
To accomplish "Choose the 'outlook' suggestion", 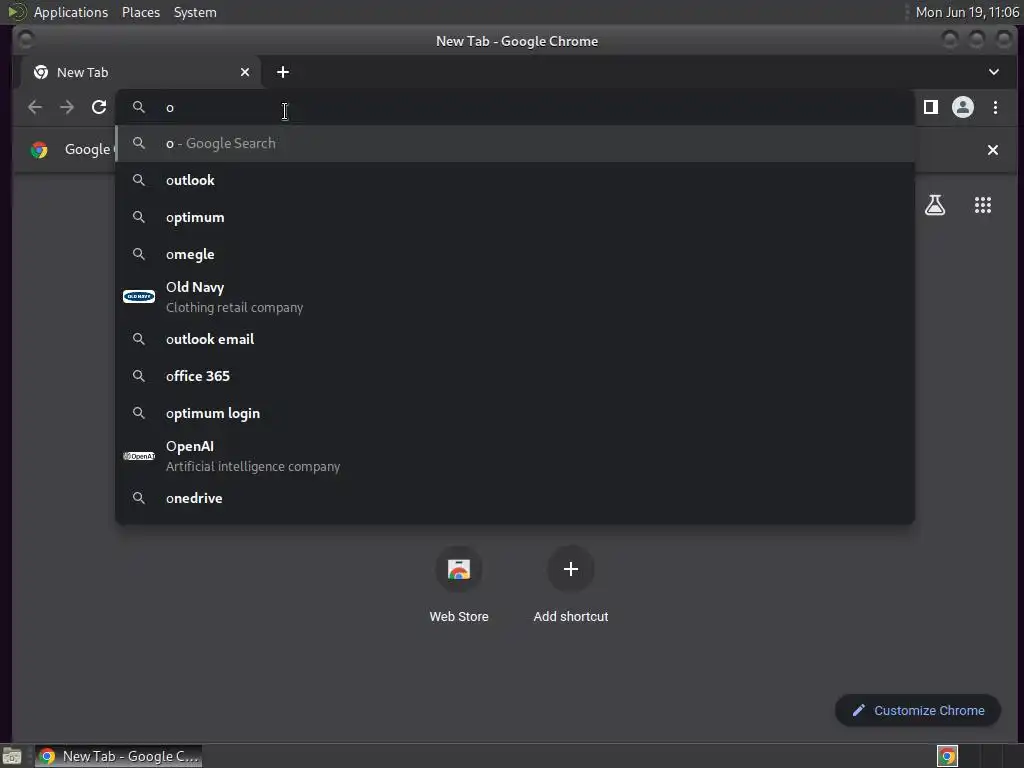I will pyautogui.click(x=515, y=180).
